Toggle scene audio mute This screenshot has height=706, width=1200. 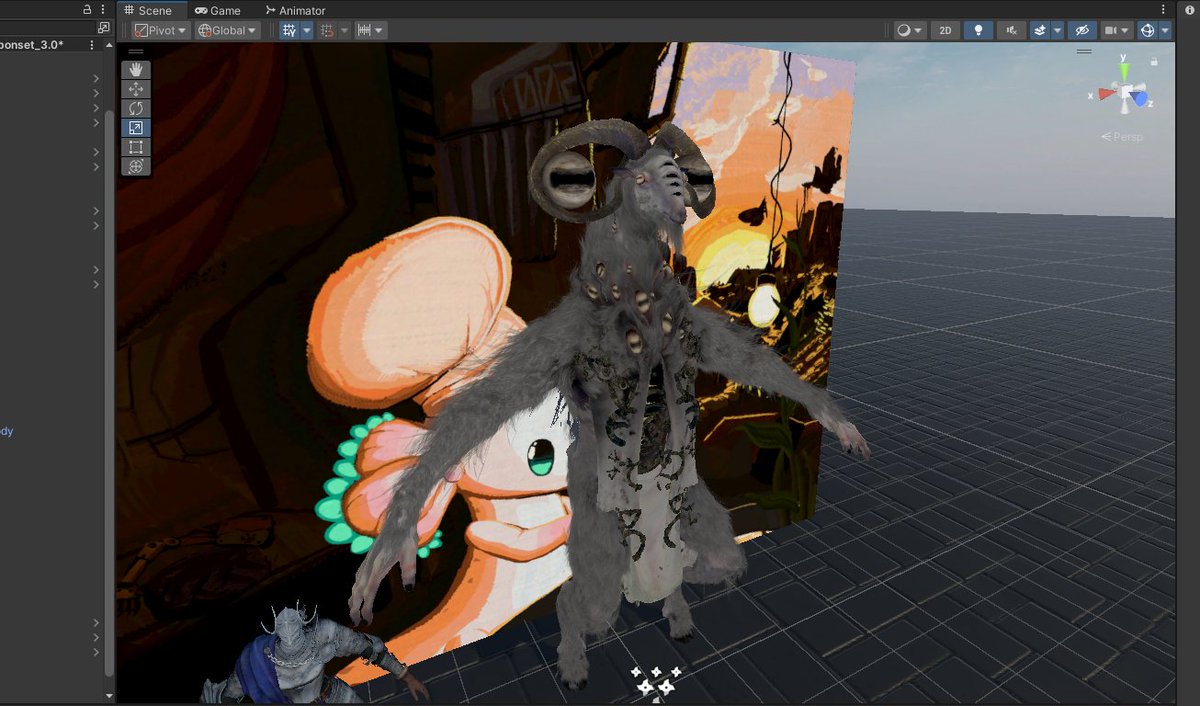click(1011, 30)
